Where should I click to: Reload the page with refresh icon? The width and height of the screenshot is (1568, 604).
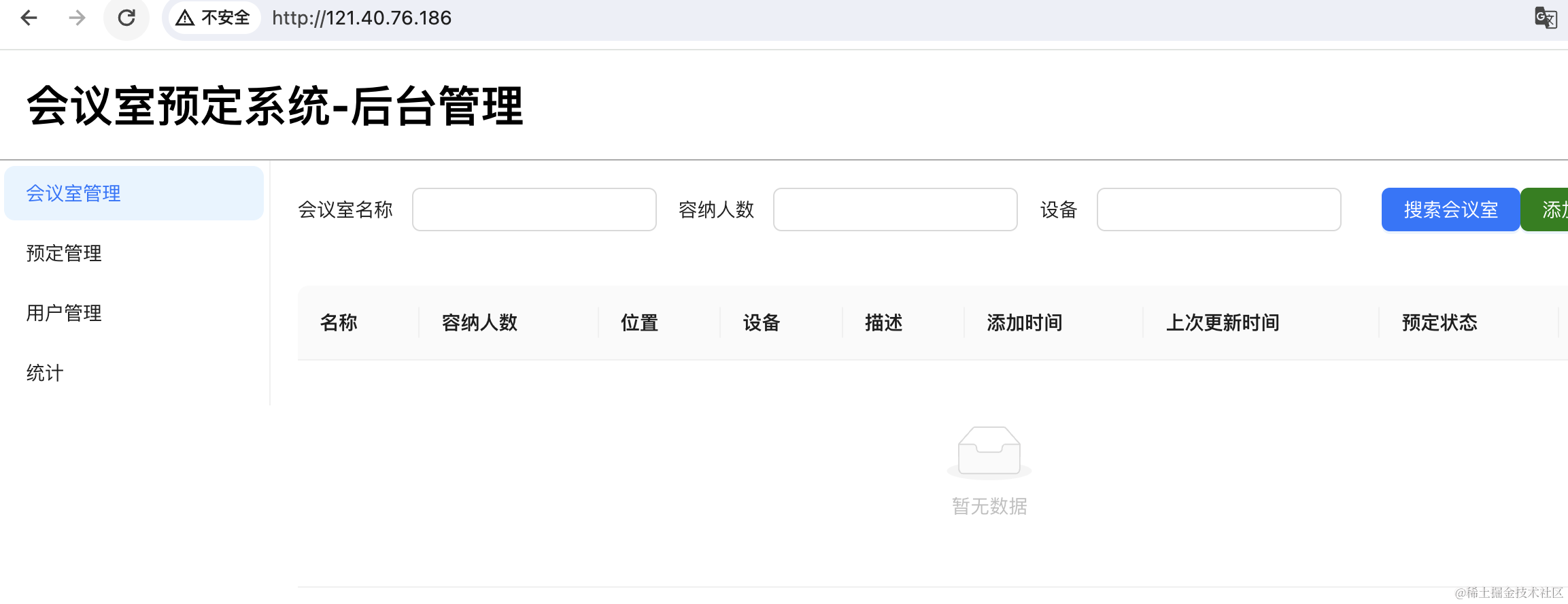point(126,18)
